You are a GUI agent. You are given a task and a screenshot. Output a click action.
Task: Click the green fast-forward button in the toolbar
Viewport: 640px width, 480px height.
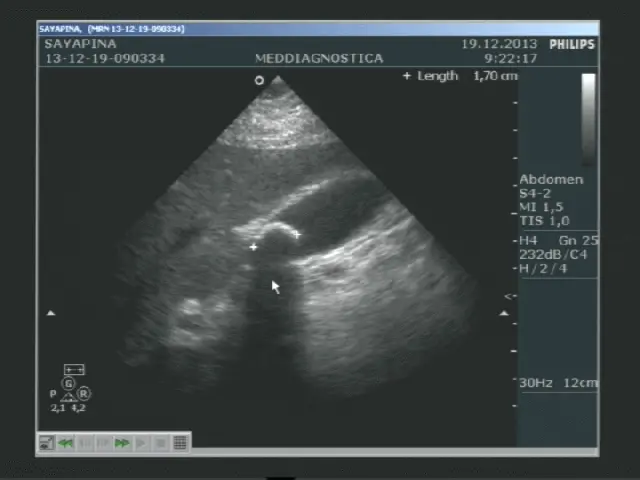point(123,442)
